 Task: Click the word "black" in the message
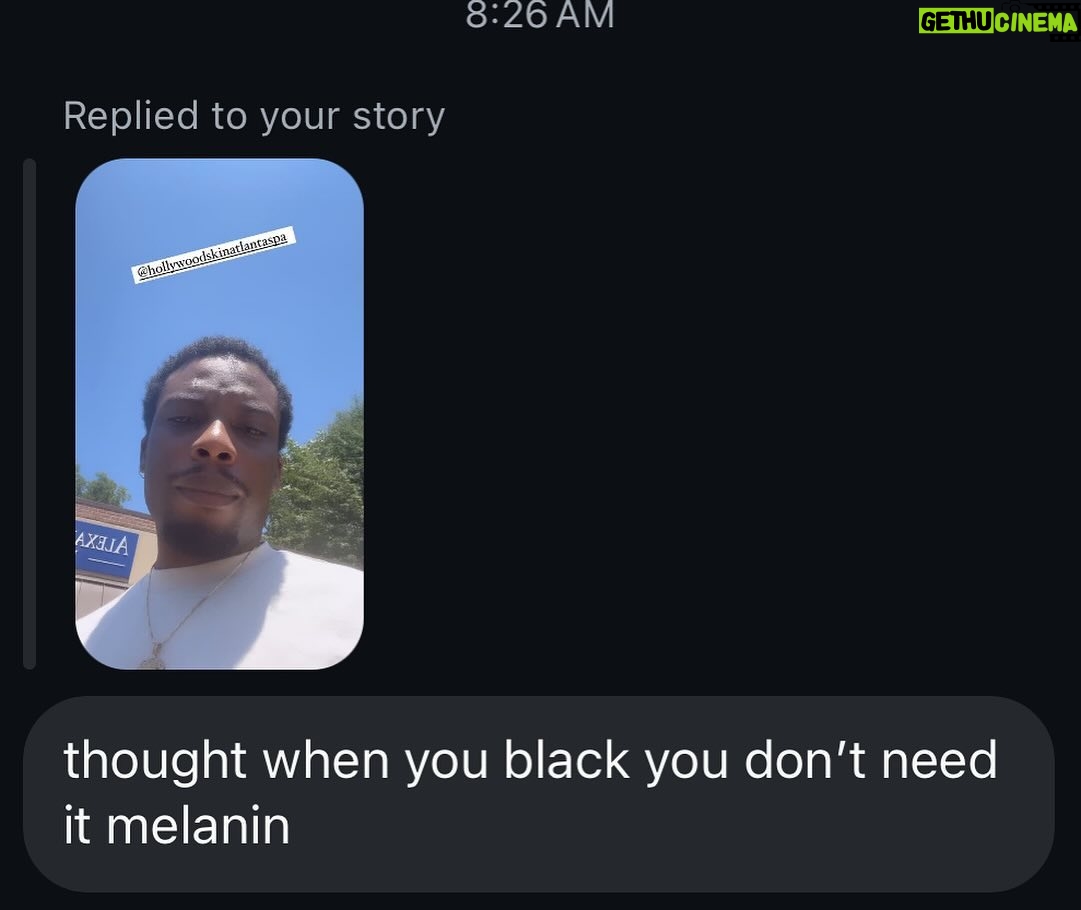click(567, 760)
